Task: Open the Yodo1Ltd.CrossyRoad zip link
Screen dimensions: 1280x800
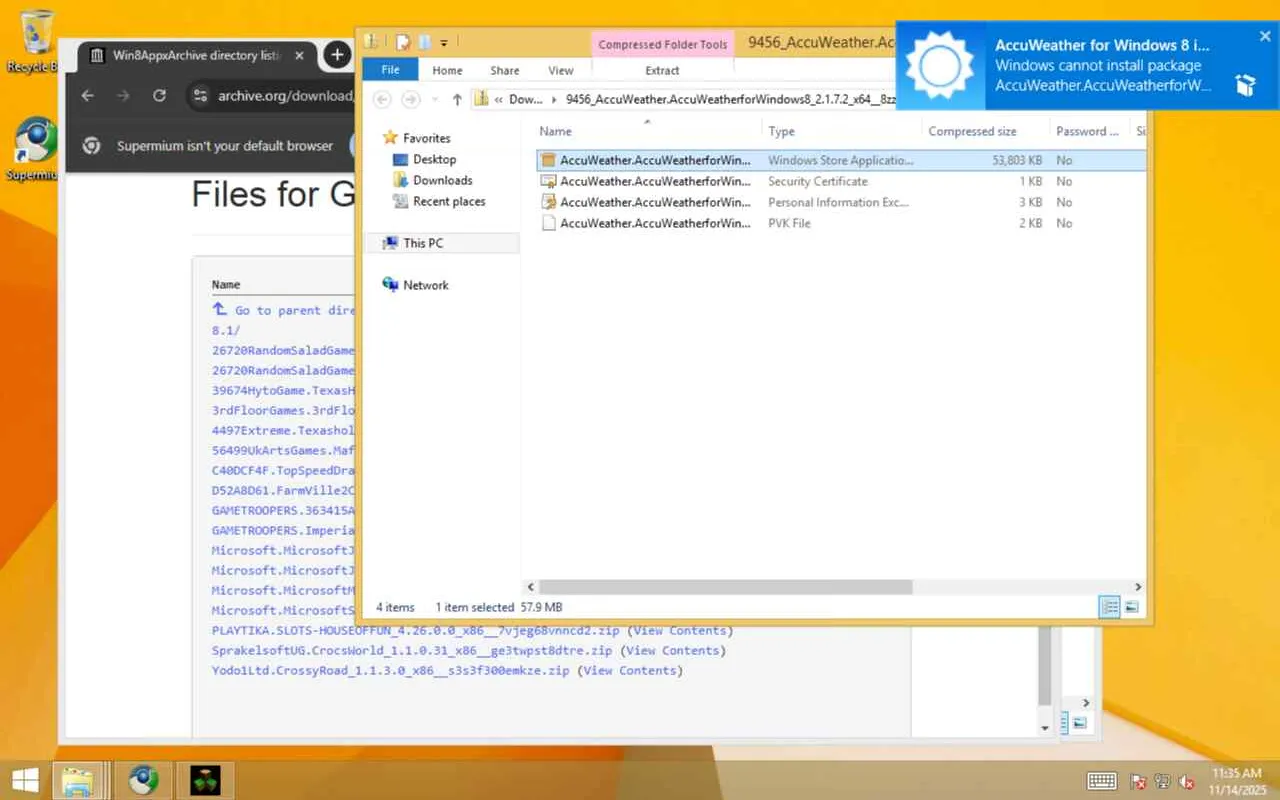Action: [x=390, y=670]
